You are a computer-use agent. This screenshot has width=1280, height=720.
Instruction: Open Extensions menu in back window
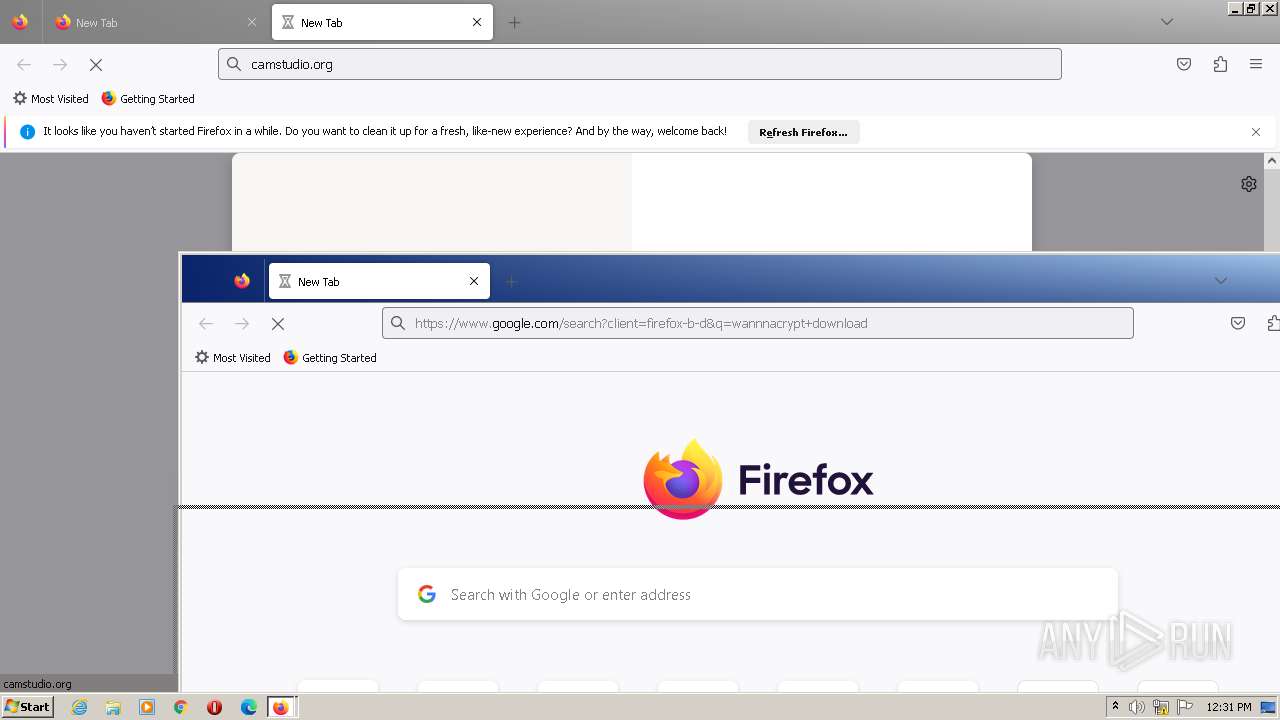(1220, 64)
